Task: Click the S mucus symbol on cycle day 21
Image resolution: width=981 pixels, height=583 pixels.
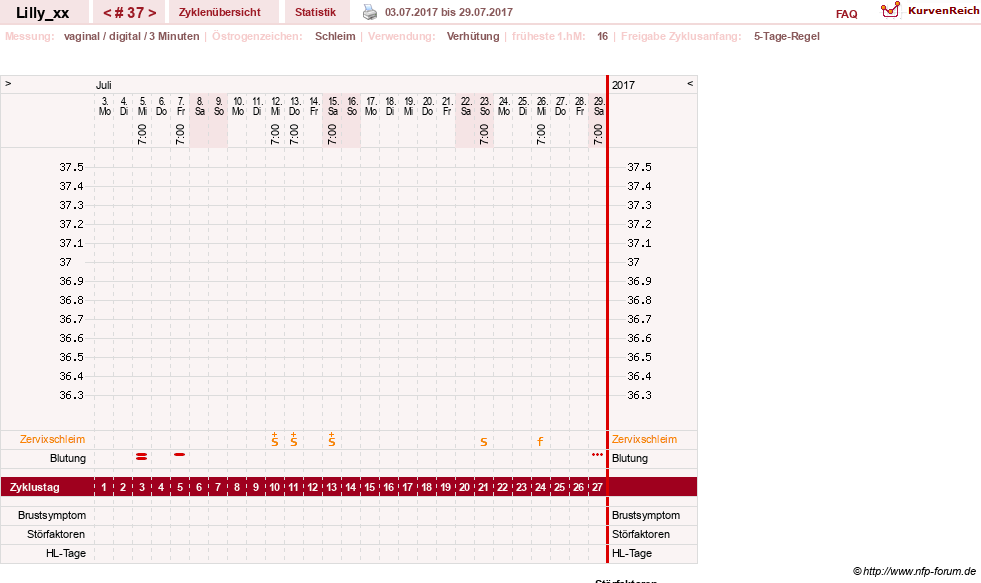Action: pyautogui.click(x=484, y=442)
